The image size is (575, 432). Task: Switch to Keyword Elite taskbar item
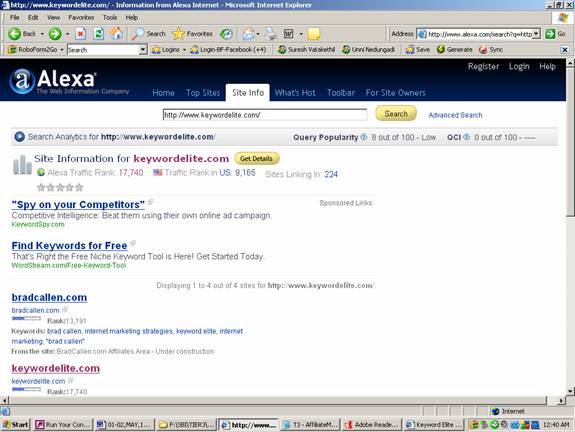tap(434, 425)
